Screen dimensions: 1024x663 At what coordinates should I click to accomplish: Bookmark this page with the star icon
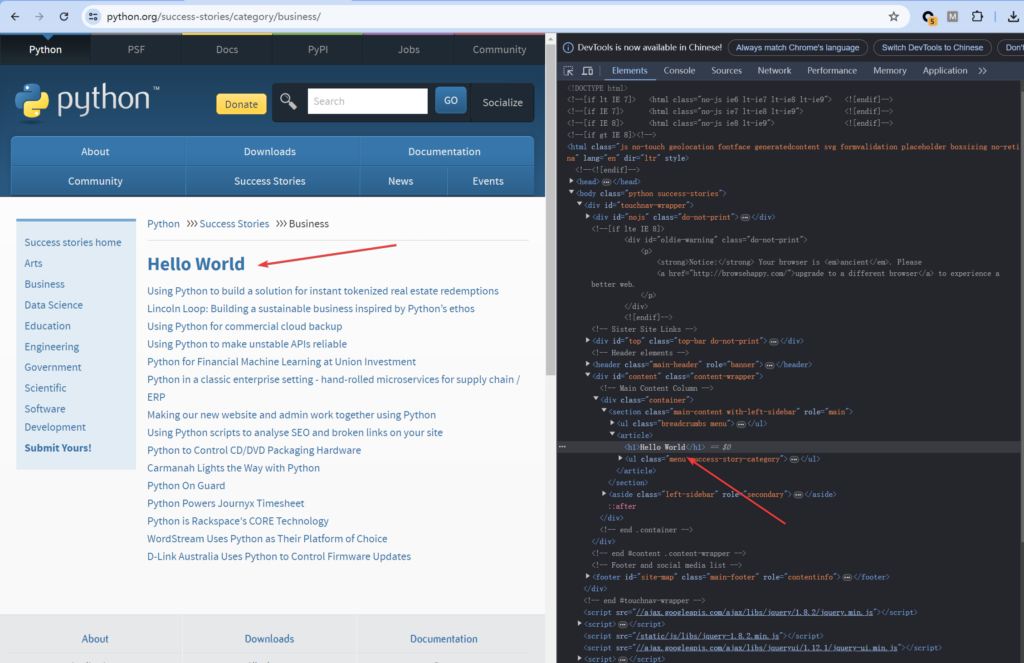(893, 17)
